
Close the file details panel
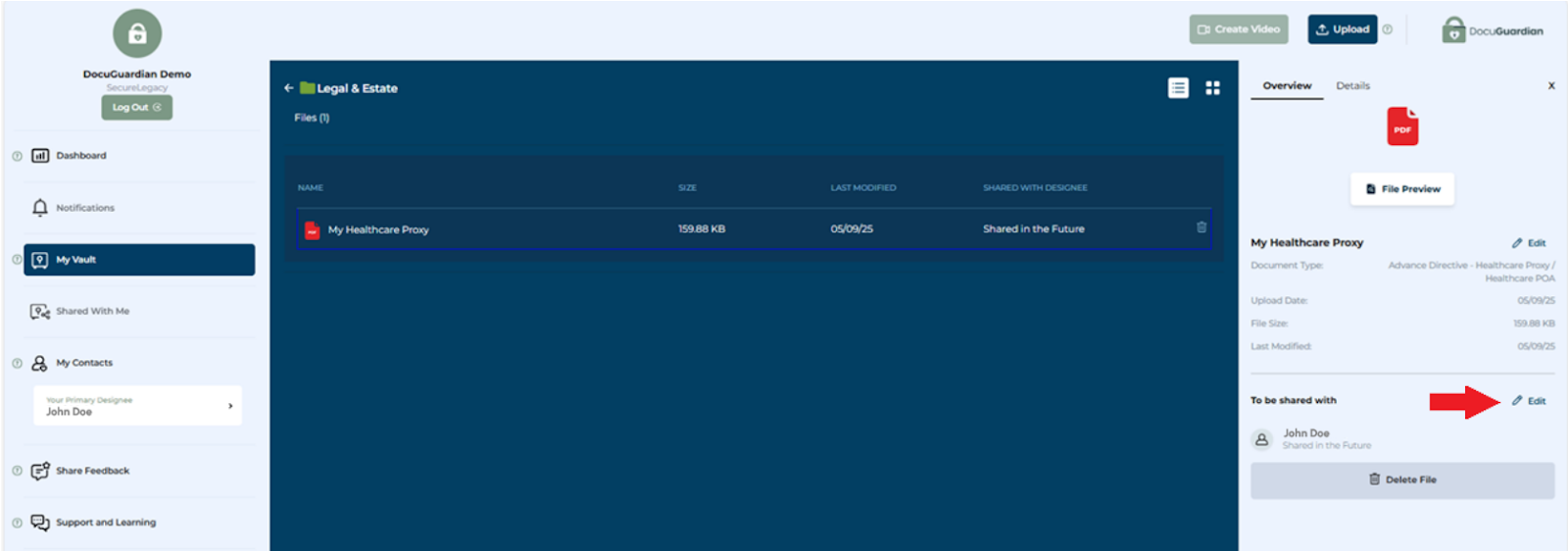point(1551,86)
